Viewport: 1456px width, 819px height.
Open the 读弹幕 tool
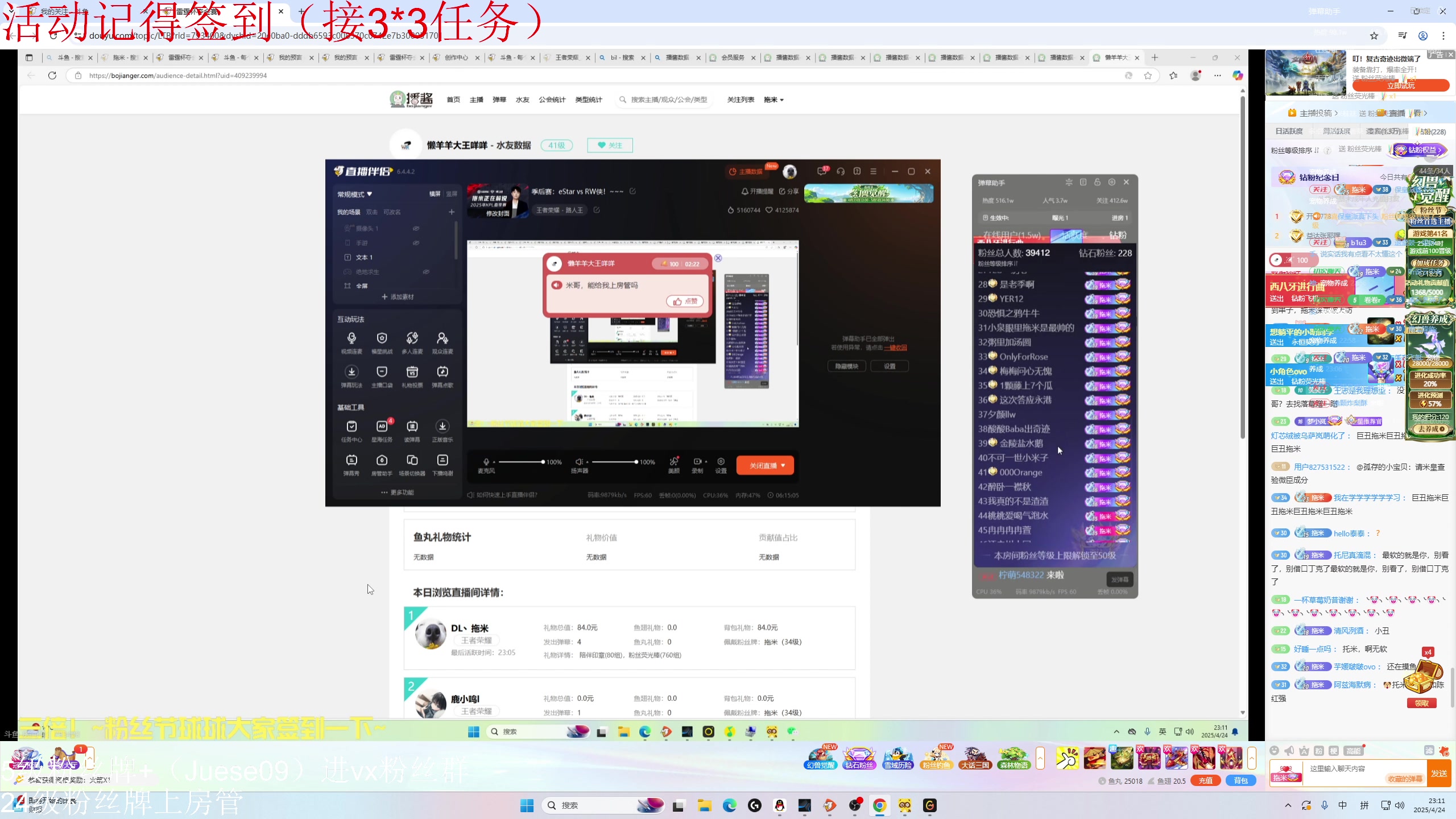coord(412,431)
